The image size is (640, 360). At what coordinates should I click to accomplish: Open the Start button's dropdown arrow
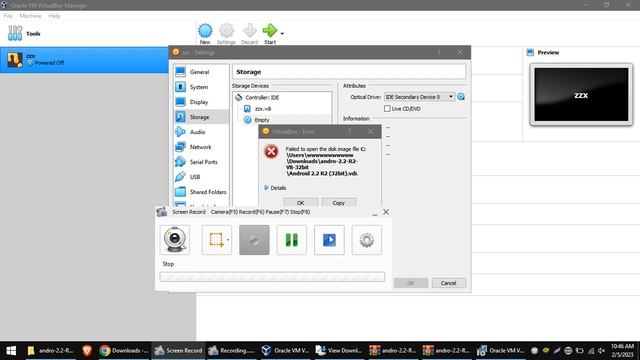coord(282,34)
